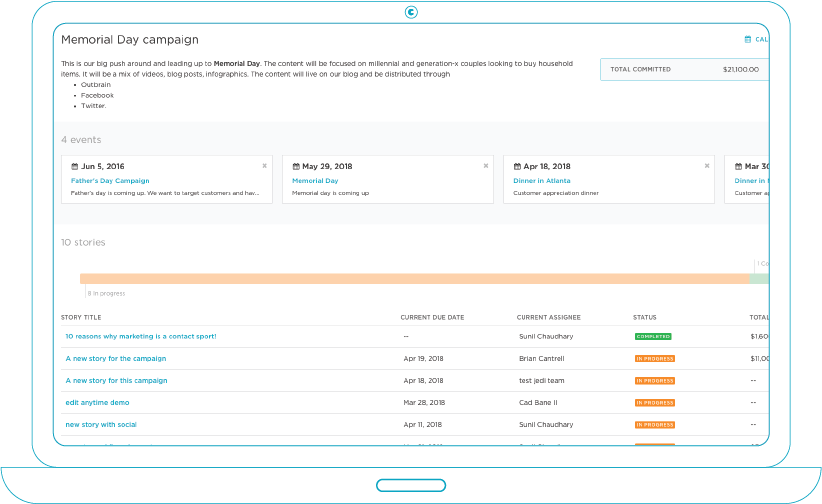Click calendar icon beside Jun 5, 2016
822x504 pixels.
pos(74,167)
